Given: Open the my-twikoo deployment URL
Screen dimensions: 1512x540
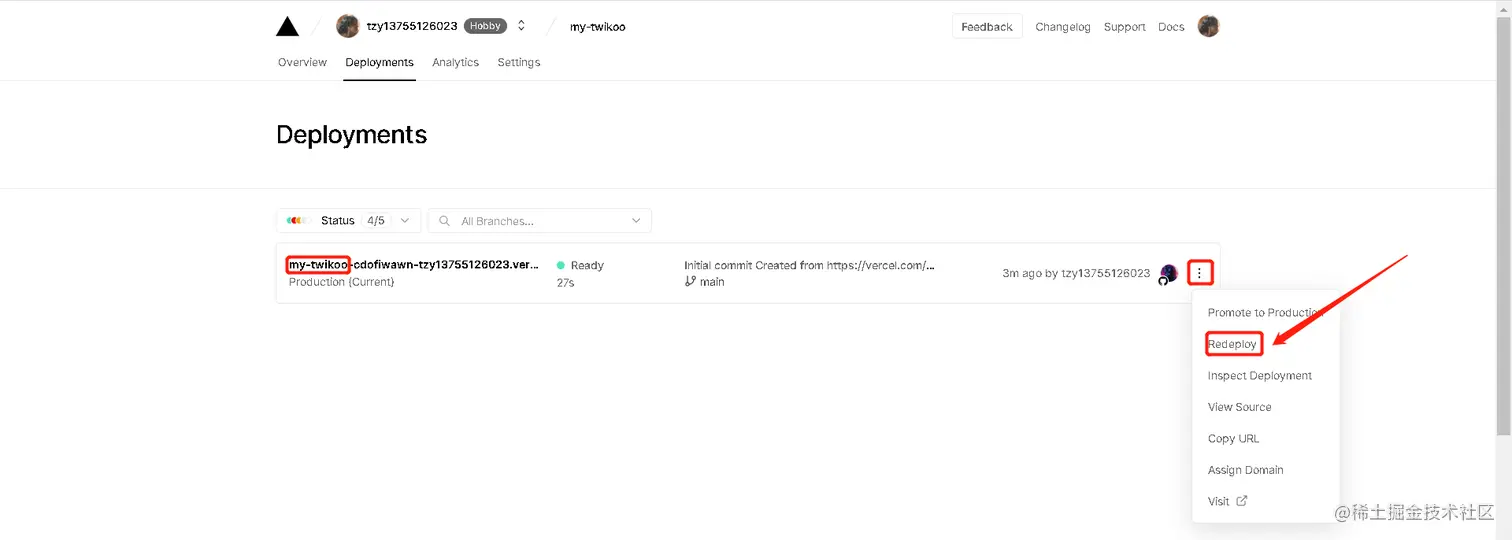Looking at the screenshot, I should pos(414,265).
